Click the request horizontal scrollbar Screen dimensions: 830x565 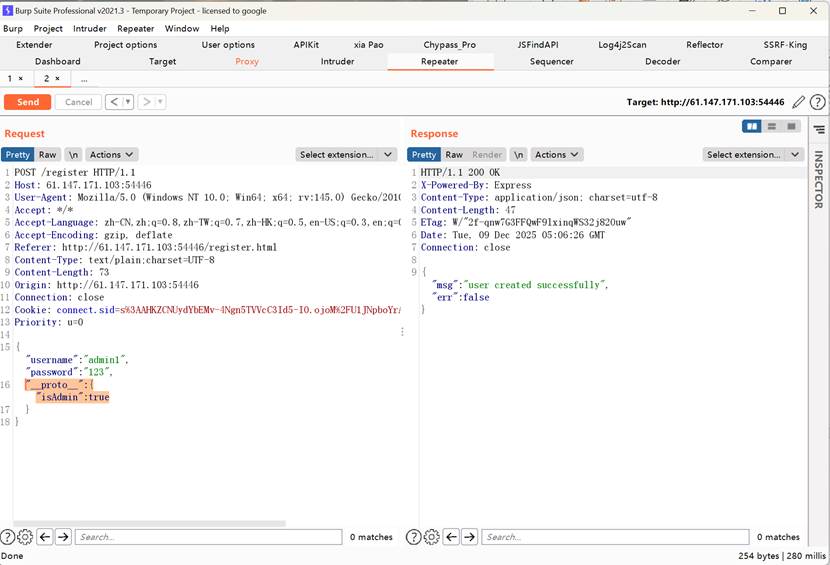click(149, 523)
